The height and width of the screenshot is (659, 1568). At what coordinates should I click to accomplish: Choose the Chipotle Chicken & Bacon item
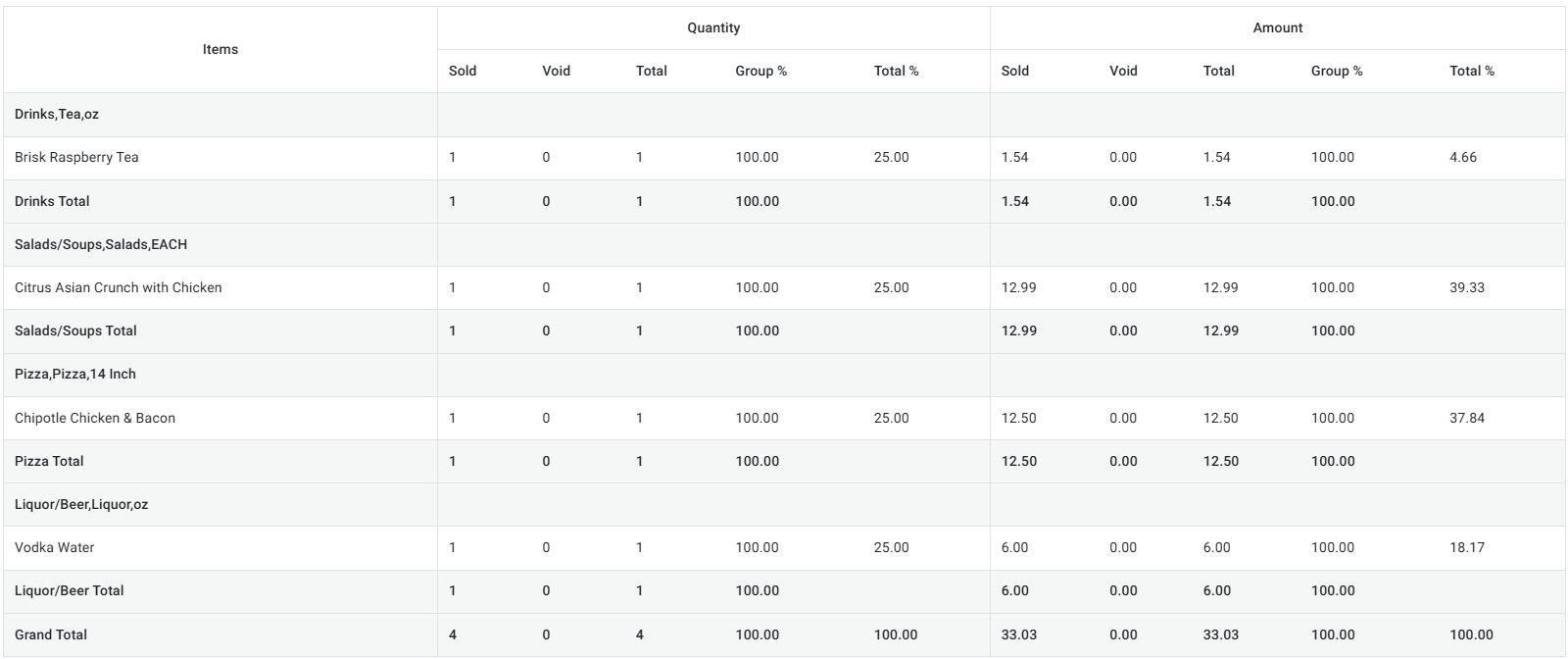pyautogui.click(x=95, y=418)
